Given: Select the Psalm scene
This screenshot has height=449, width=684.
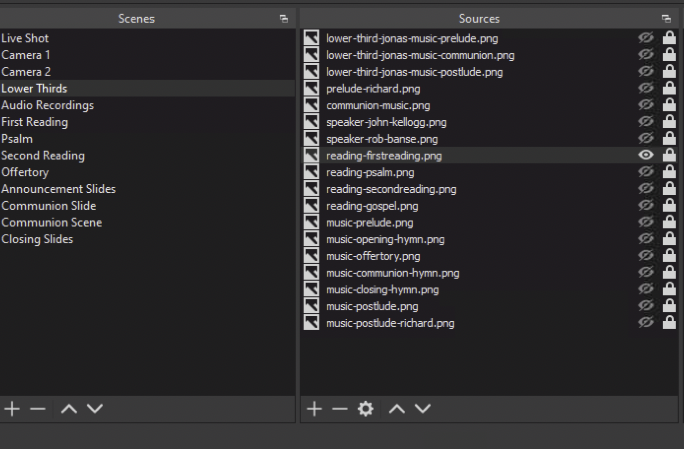Looking at the screenshot, I should point(147,139).
